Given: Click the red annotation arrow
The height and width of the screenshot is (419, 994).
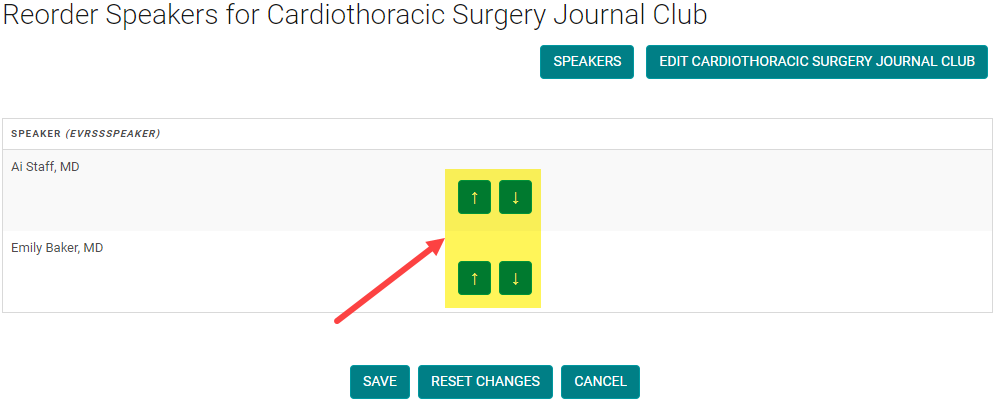Looking at the screenshot, I should (390, 280).
